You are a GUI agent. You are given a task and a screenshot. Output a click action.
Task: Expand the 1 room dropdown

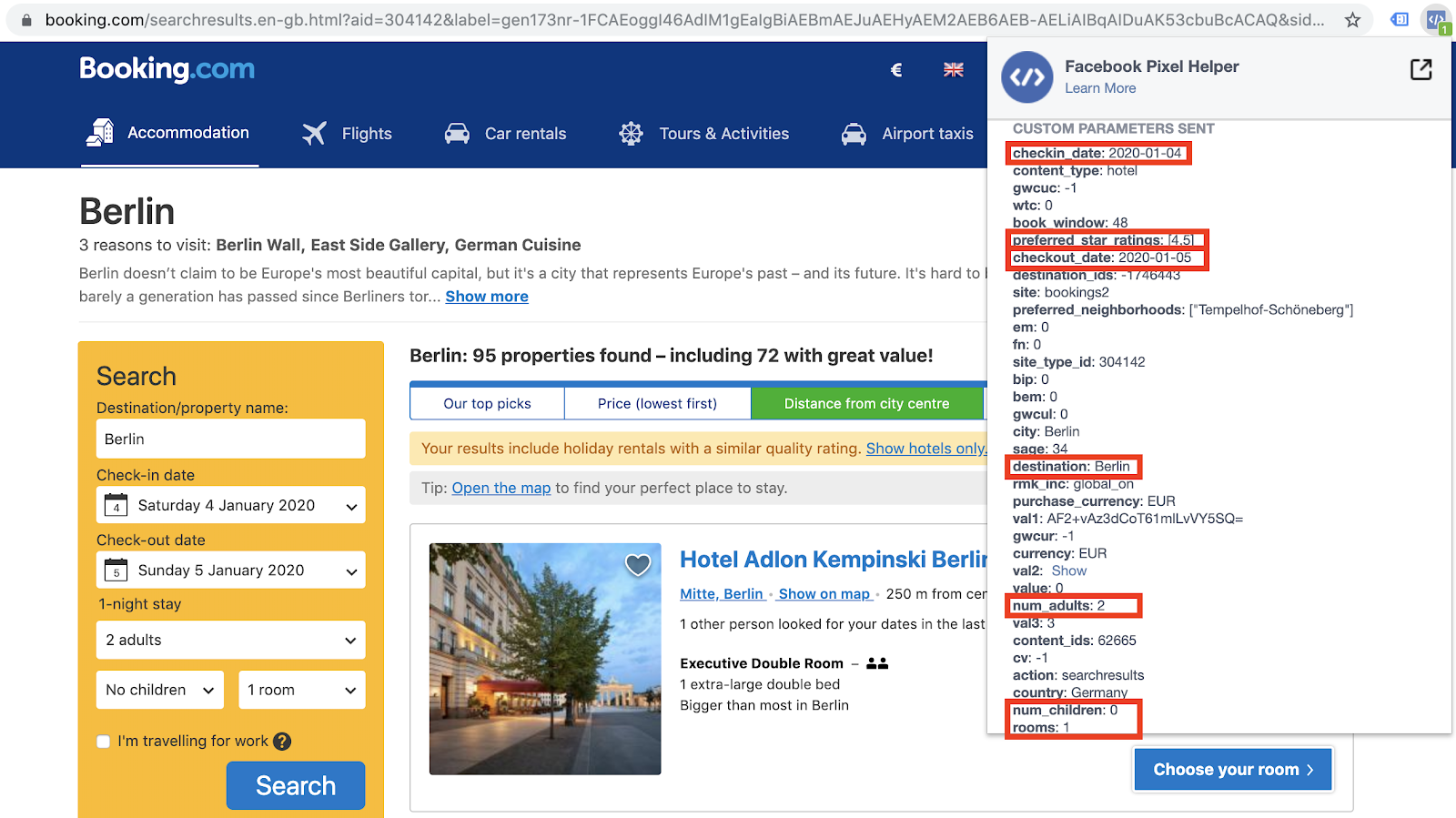pos(302,690)
